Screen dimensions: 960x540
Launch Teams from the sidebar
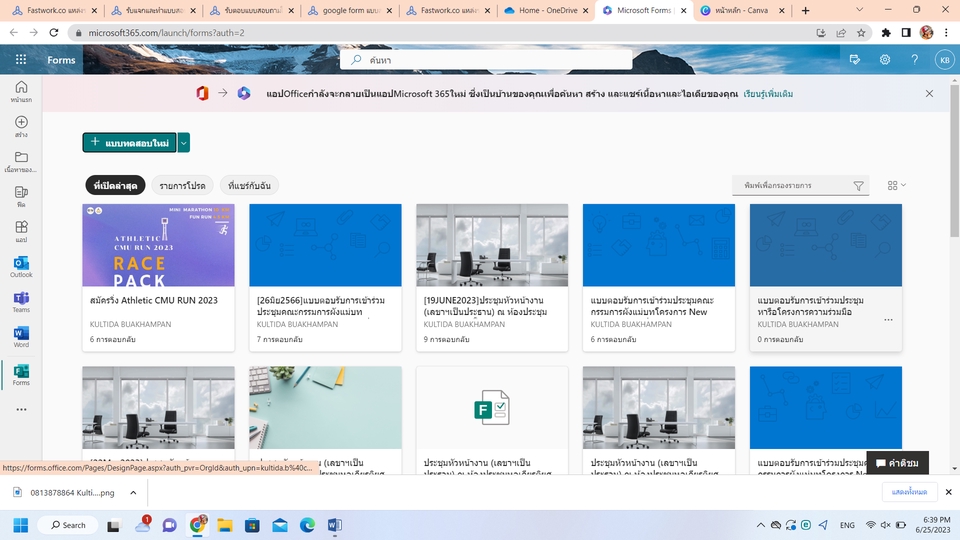point(21,301)
